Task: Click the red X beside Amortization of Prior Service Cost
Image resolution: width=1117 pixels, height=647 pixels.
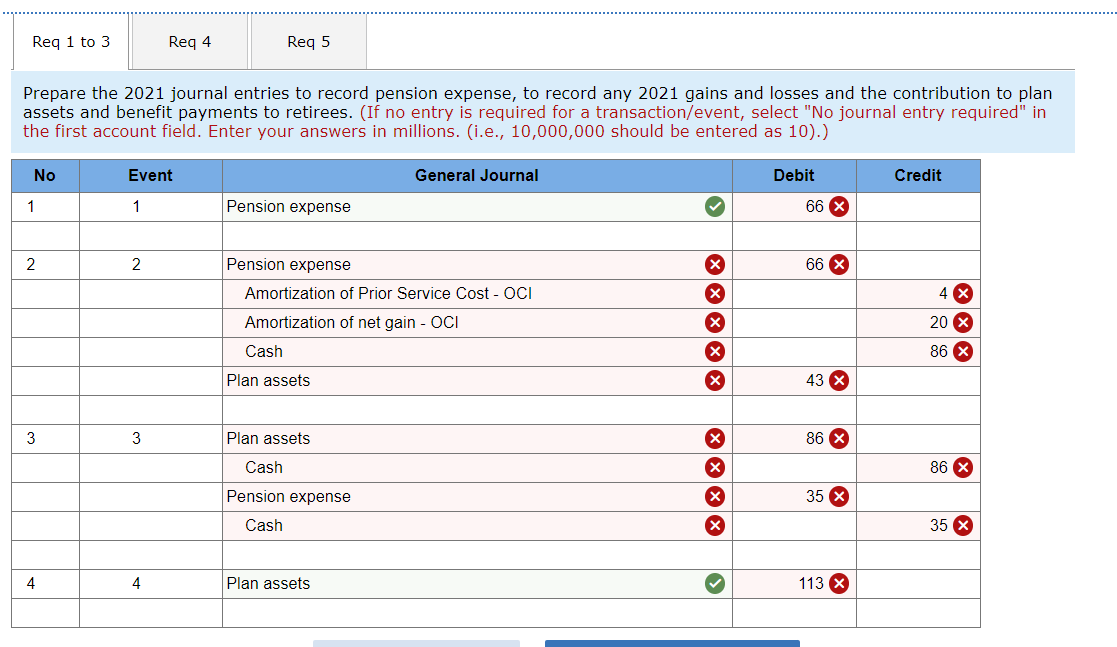Action: tap(715, 293)
